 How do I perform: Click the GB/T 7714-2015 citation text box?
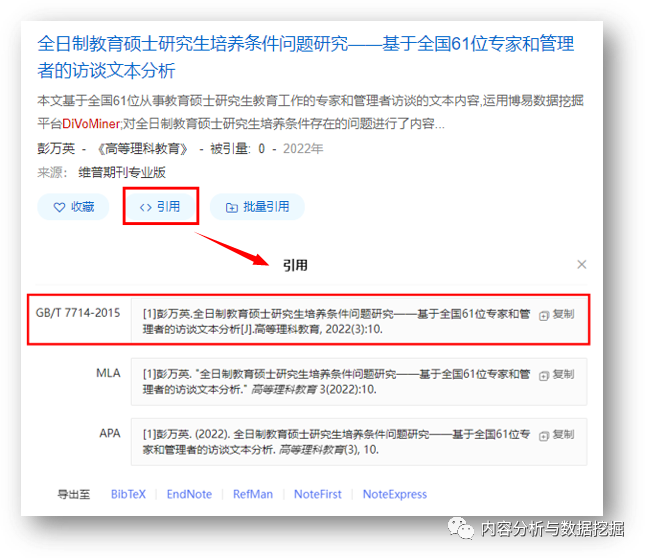coord(359,321)
